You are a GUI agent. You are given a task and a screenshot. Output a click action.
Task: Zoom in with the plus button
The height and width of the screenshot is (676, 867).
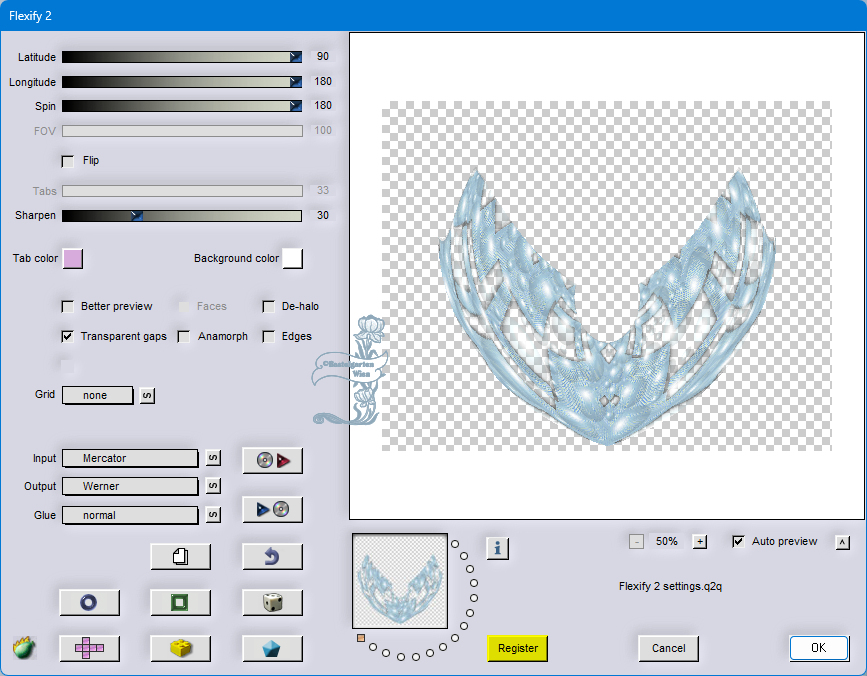pos(700,542)
